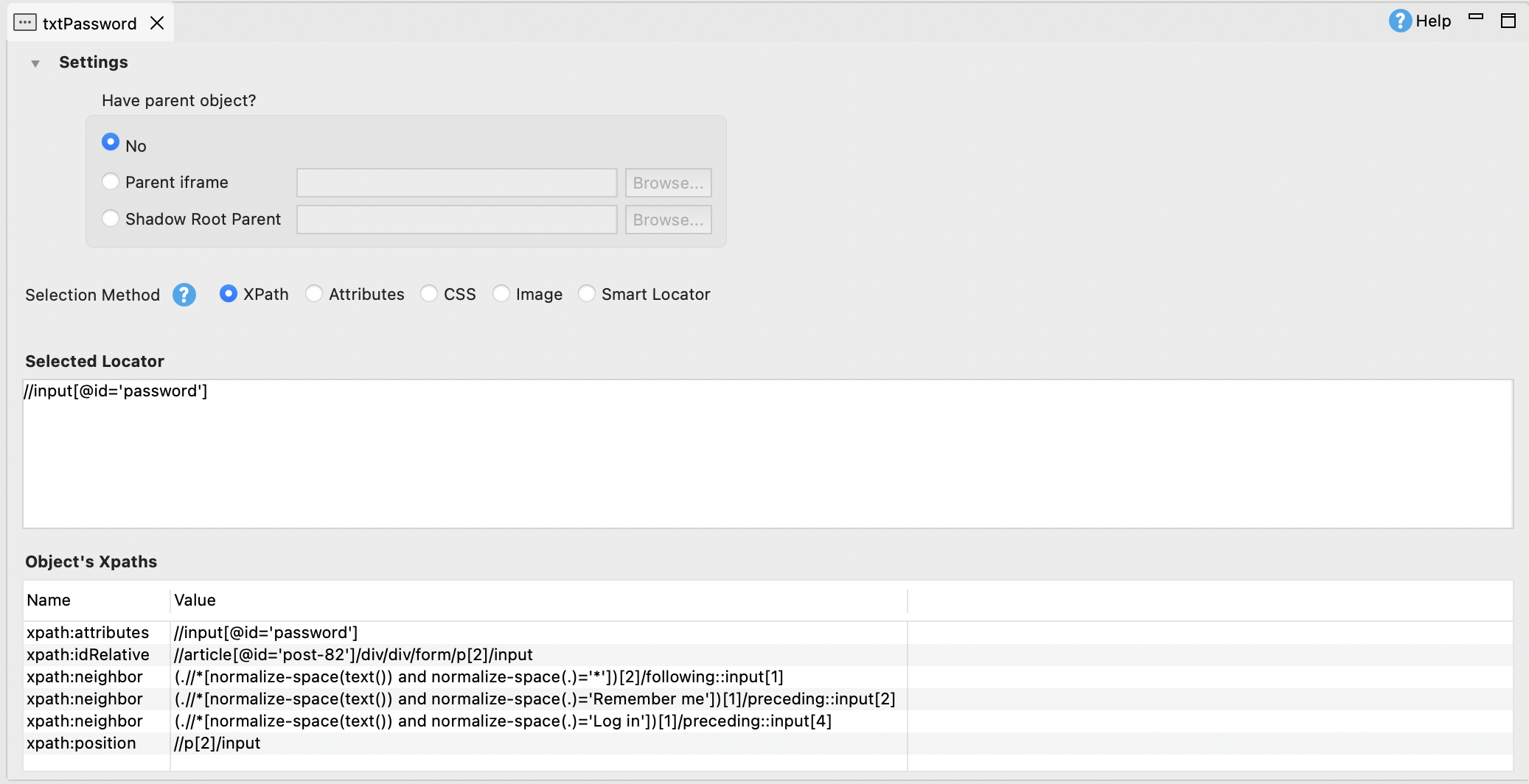This screenshot has width=1529, height=784.
Task: Collapse the Settings section
Action: pyautogui.click(x=34, y=63)
